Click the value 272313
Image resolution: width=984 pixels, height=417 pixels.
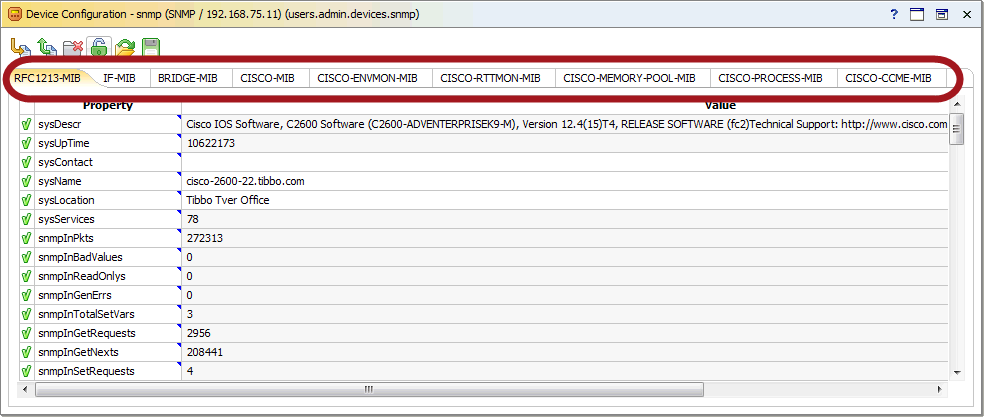coord(205,238)
